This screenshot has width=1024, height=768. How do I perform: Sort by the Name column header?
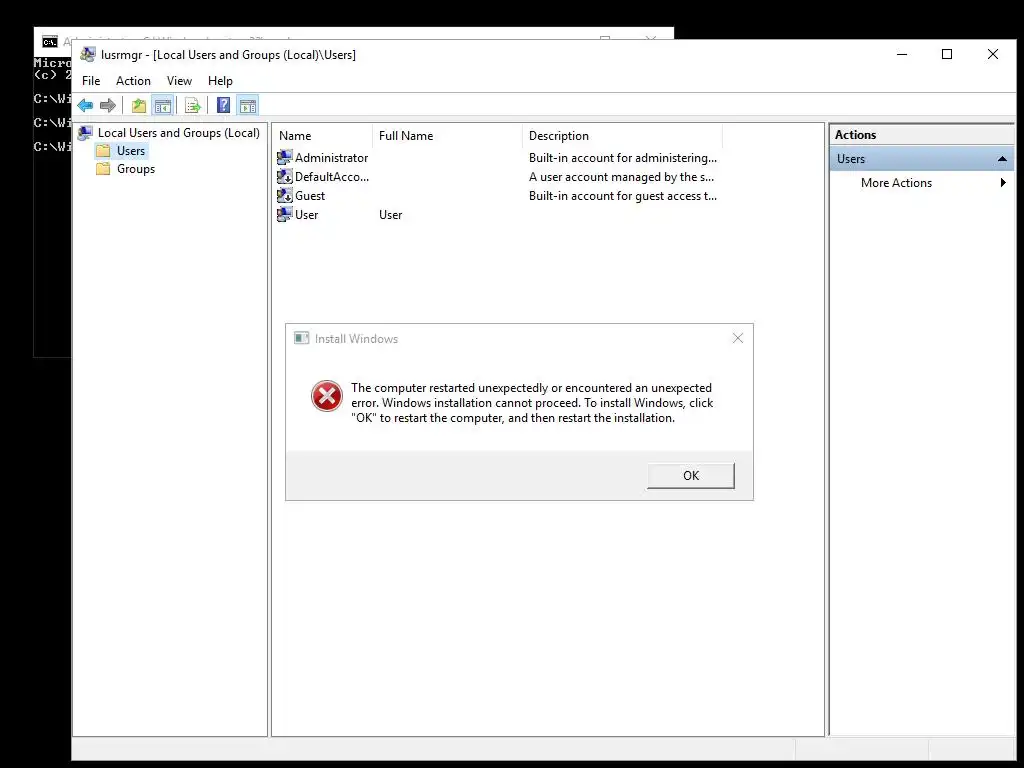pos(323,136)
